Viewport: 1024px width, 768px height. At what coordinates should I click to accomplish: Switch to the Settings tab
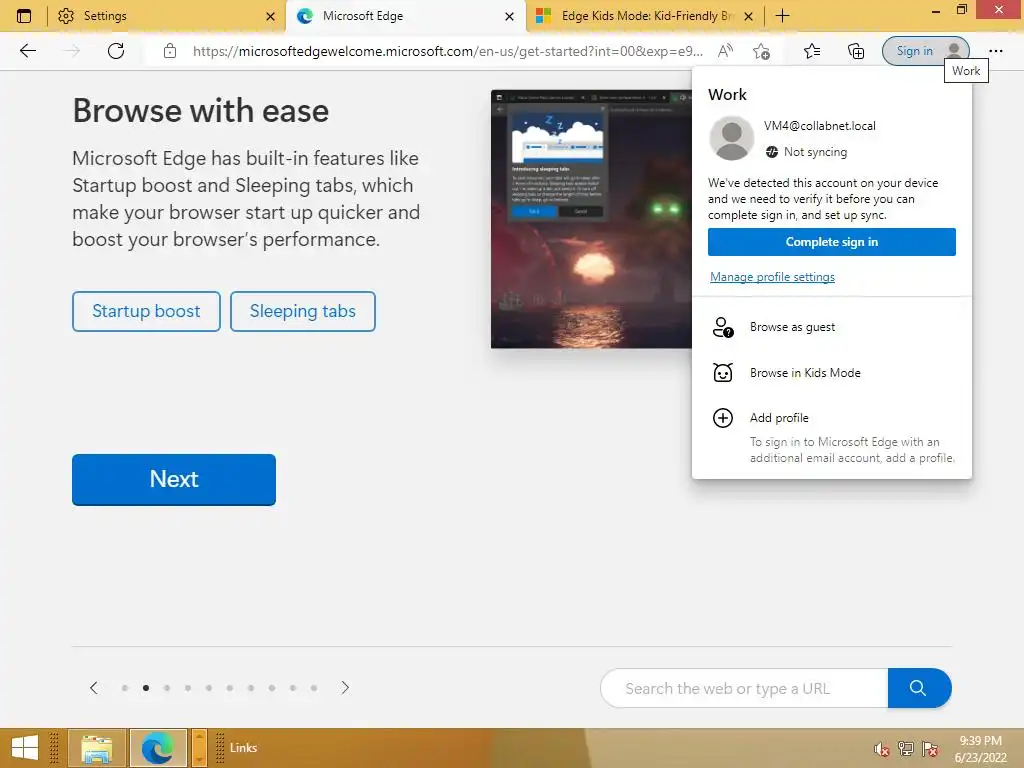click(x=165, y=16)
